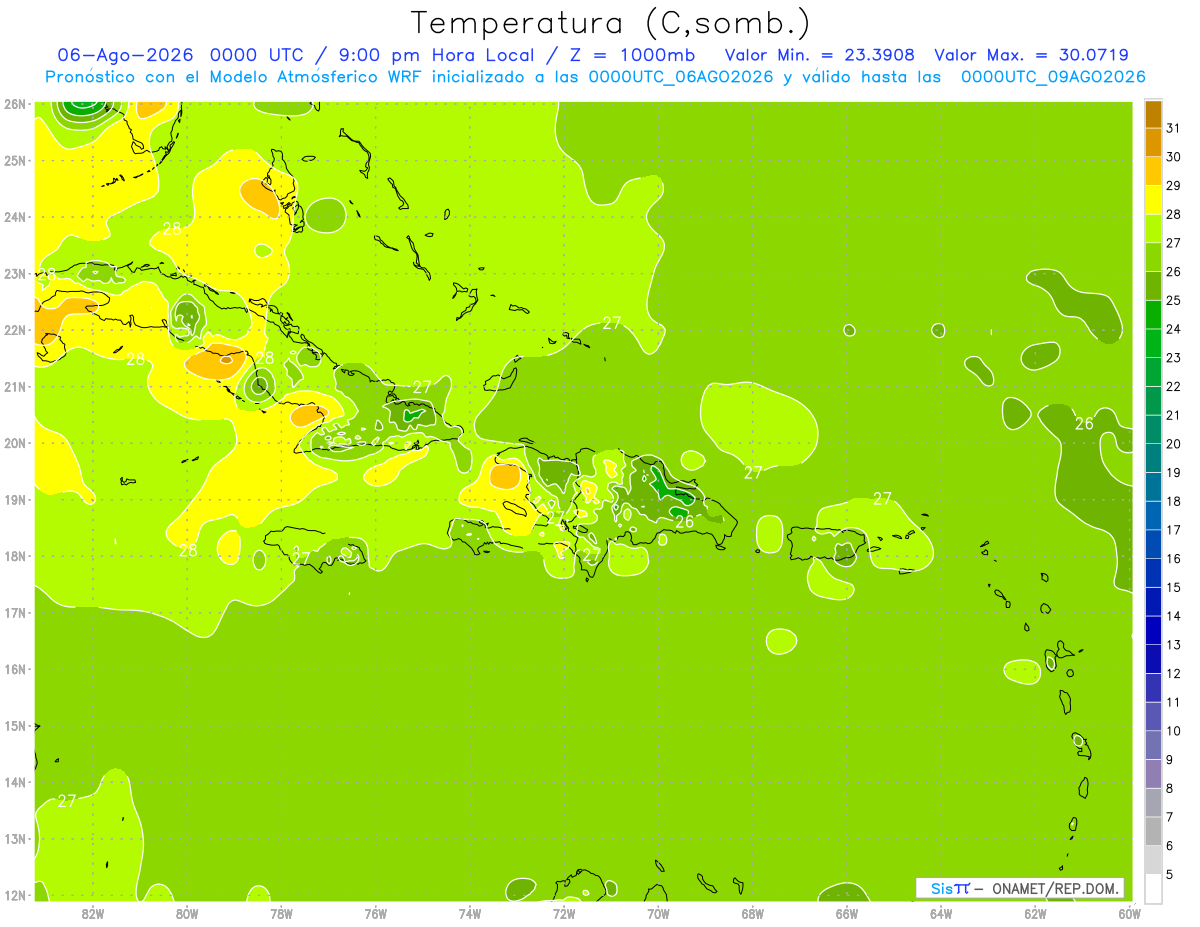The width and height of the screenshot is (1200, 927).
Task: Click the 80W longitude axis label
Action: click(x=187, y=913)
